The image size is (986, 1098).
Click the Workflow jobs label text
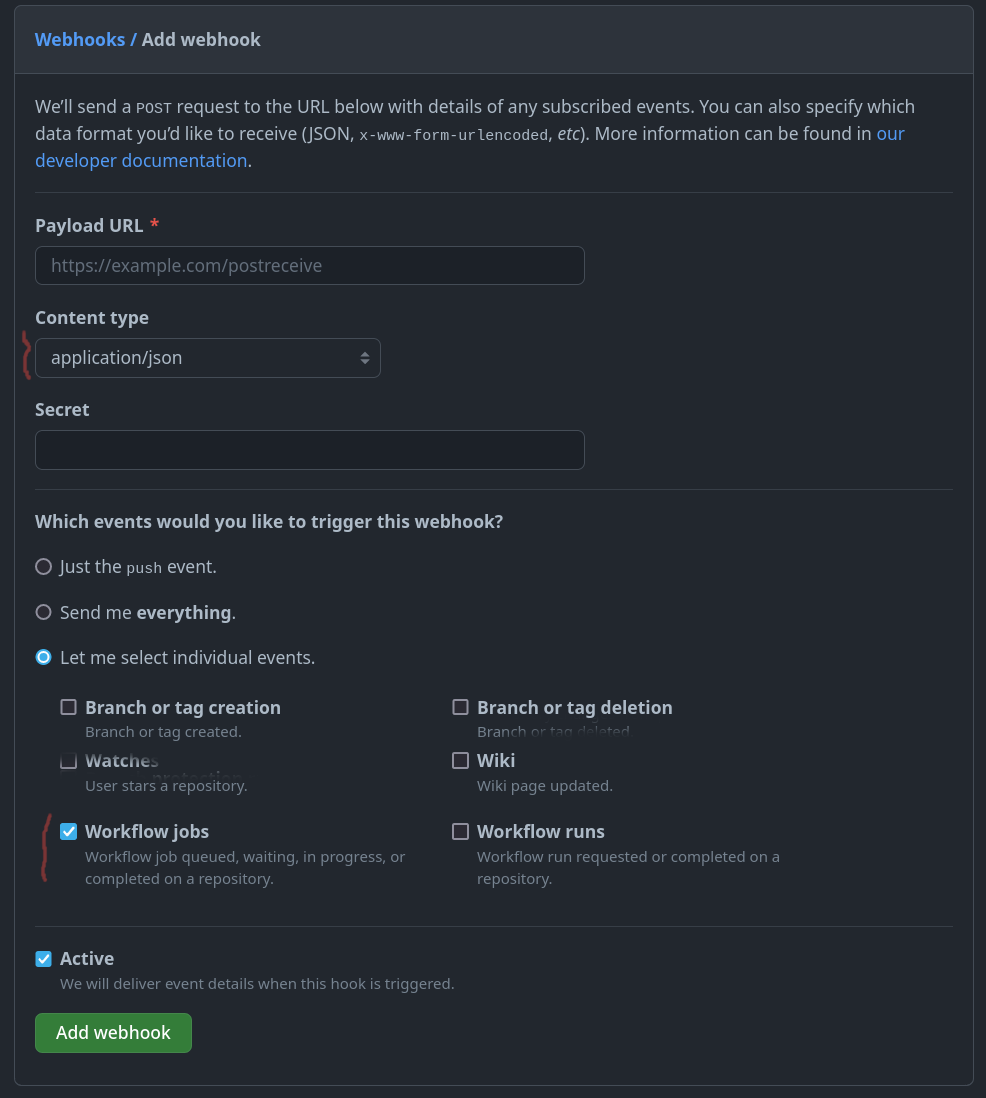click(x=147, y=832)
